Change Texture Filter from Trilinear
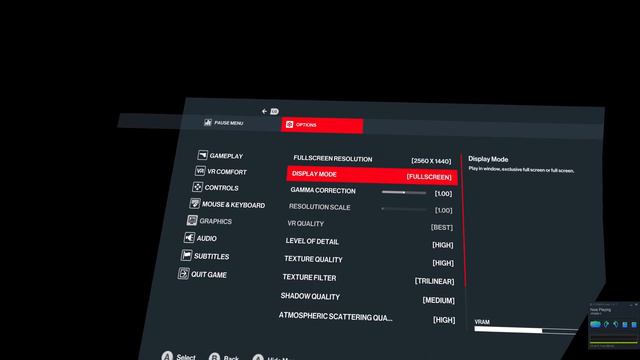This screenshot has height=360, width=640. (368, 279)
